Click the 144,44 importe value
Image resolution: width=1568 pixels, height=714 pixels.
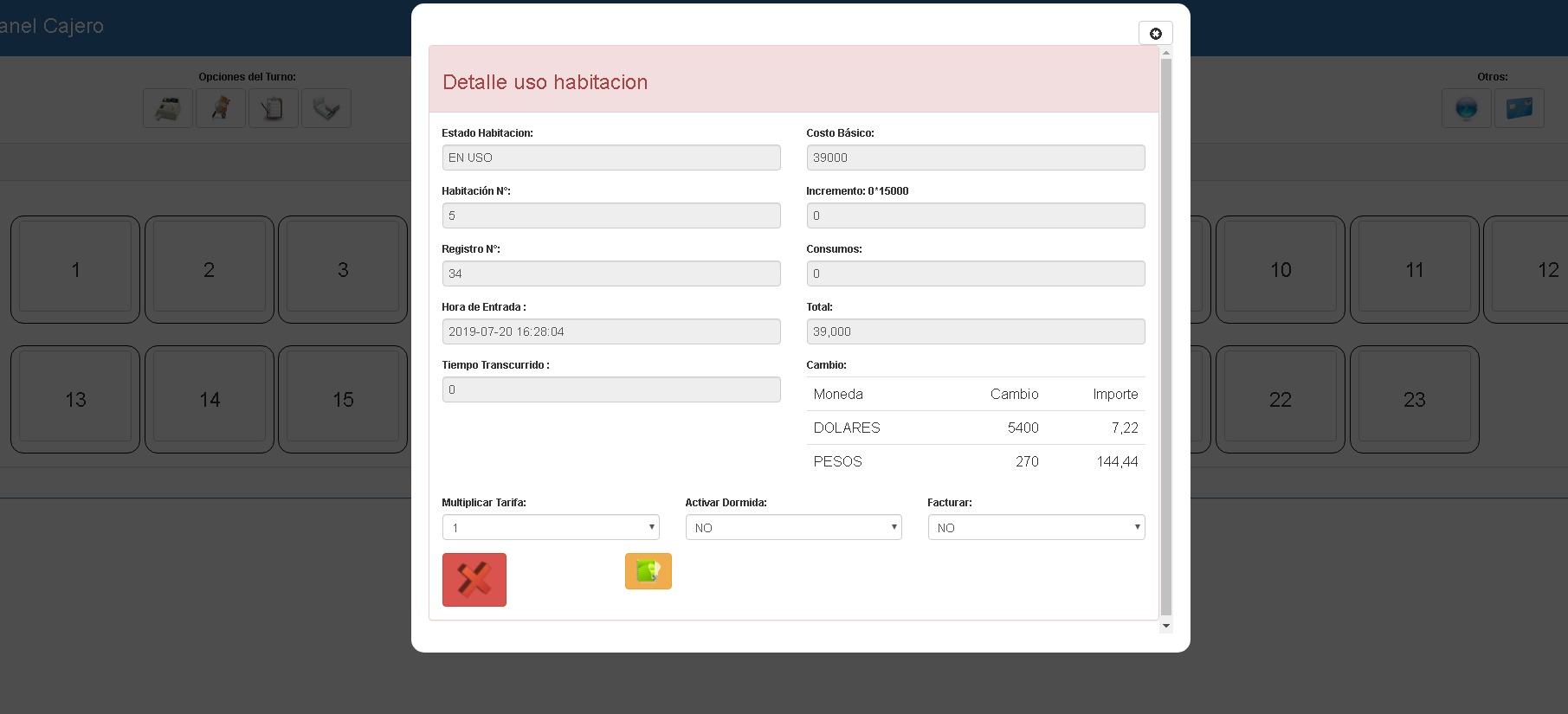[x=1118, y=461]
